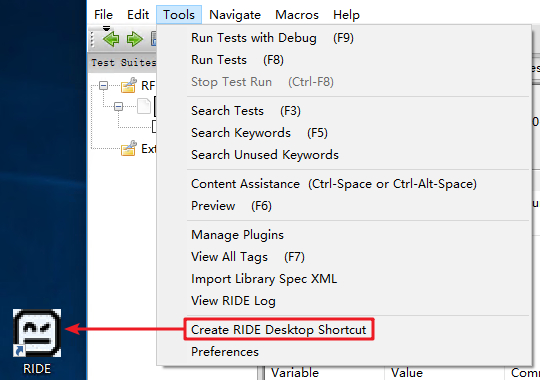Viewport: 540px width, 380px height.
Task: Open Preferences from Tools menu
Action: coord(225,352)
